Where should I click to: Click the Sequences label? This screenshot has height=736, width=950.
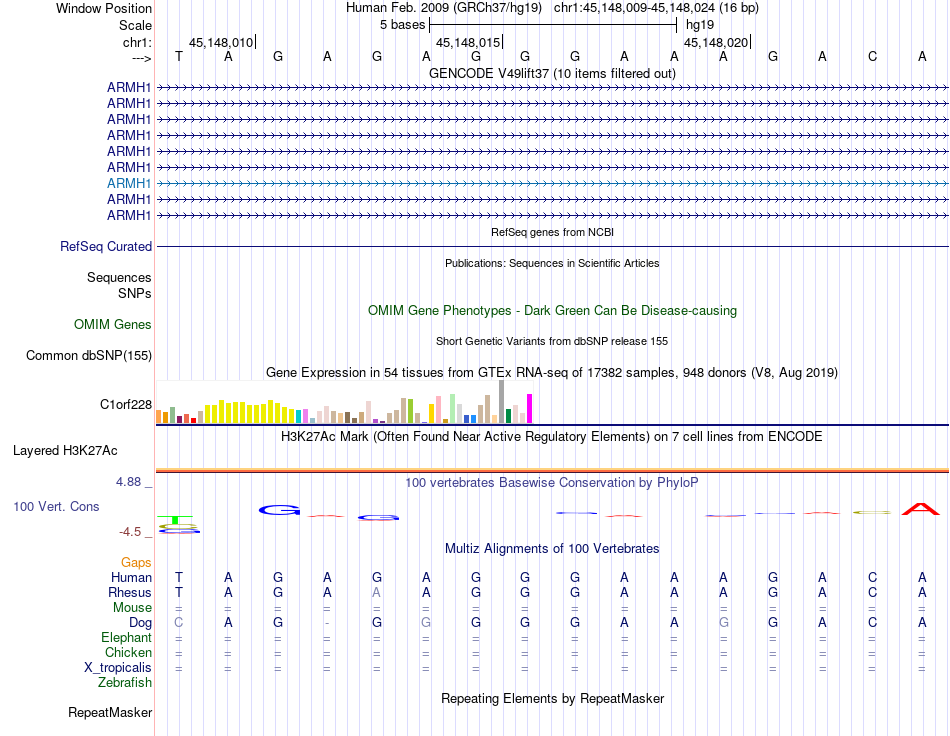point(119,277)
